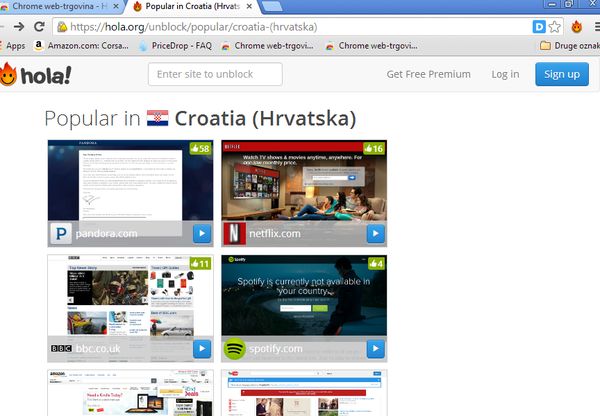Click the site lock icon in address bar
The height and width of the screenshot is (416, 600).
(x=62, y=27)
